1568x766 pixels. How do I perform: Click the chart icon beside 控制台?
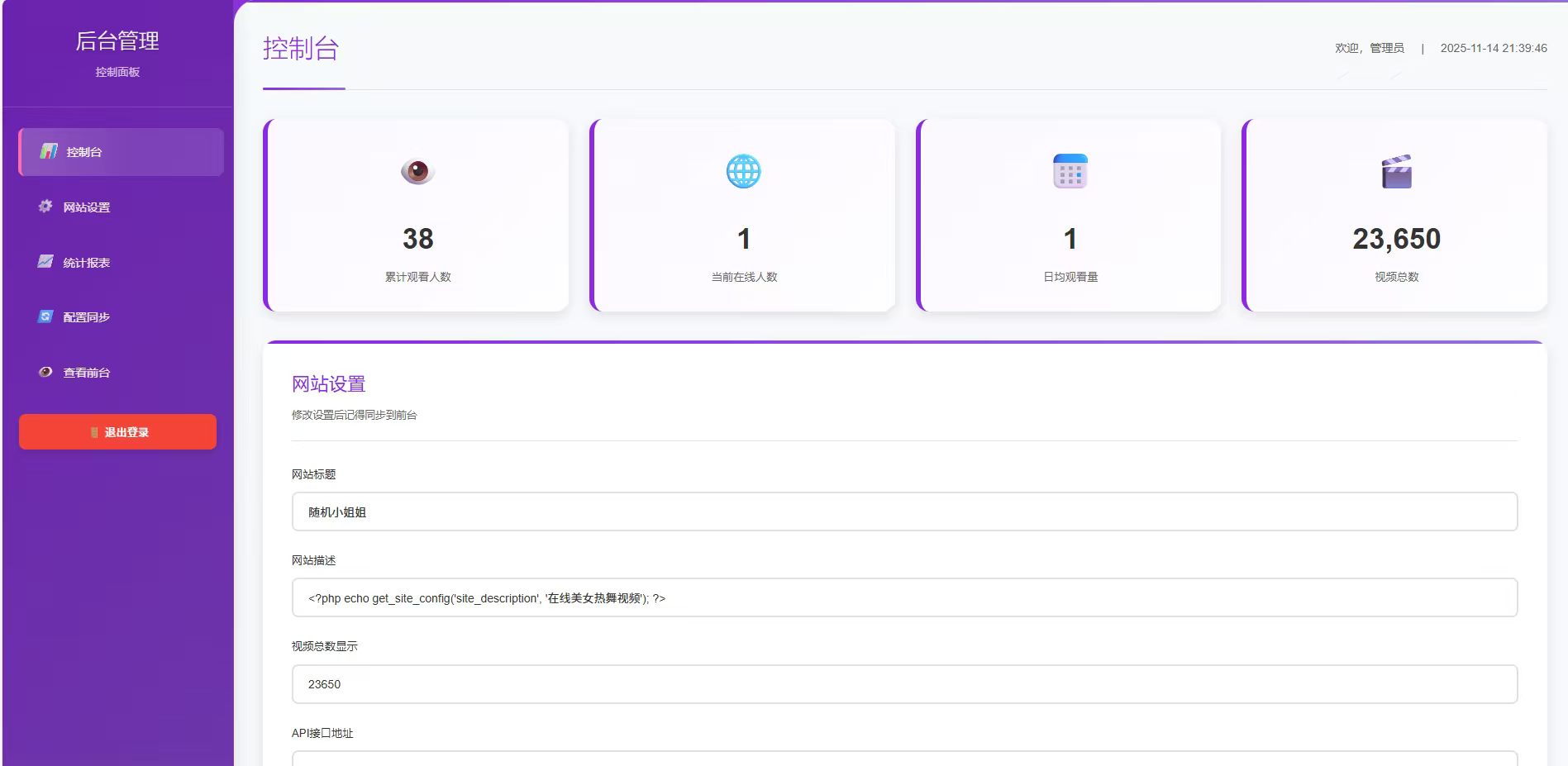click(49, 151)
